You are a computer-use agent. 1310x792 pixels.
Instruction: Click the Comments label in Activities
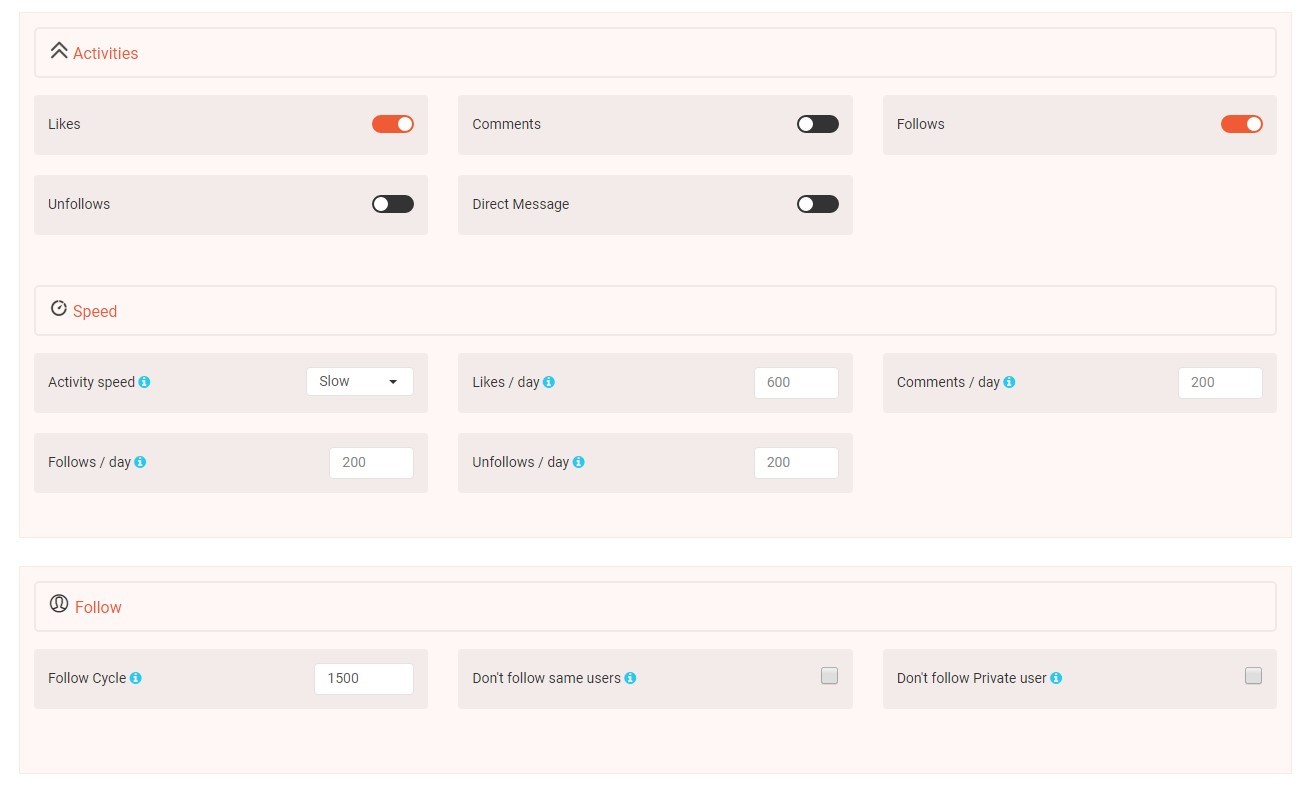tap(506, 124)
